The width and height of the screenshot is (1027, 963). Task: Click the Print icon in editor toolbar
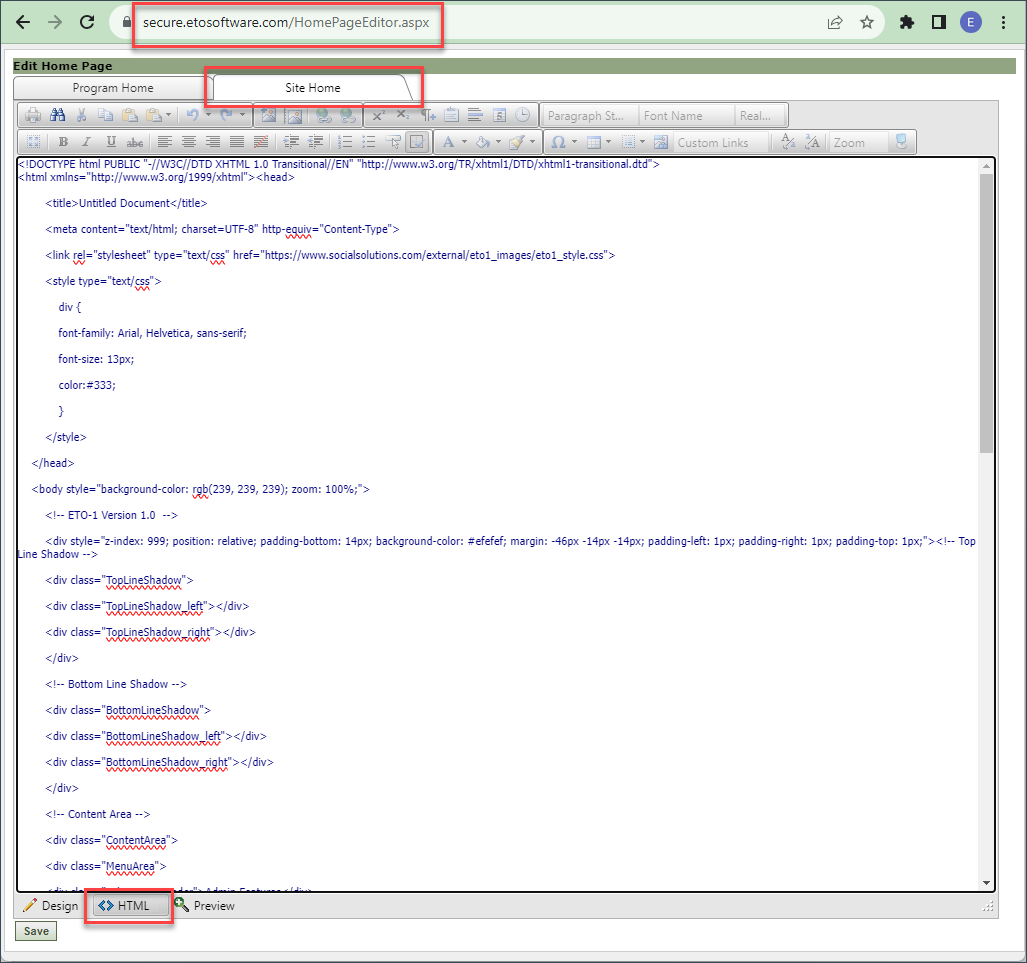click(33, 116)
